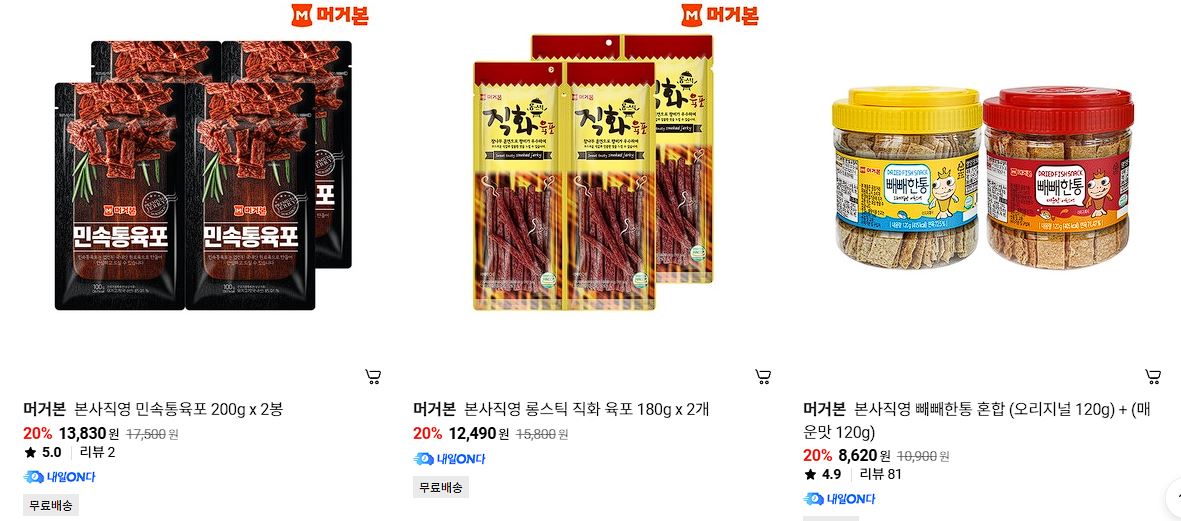The height and width of the screenshot is (521, 1181).
Task: Click the 5.0 star rating icon
Action: coord(30,452)
